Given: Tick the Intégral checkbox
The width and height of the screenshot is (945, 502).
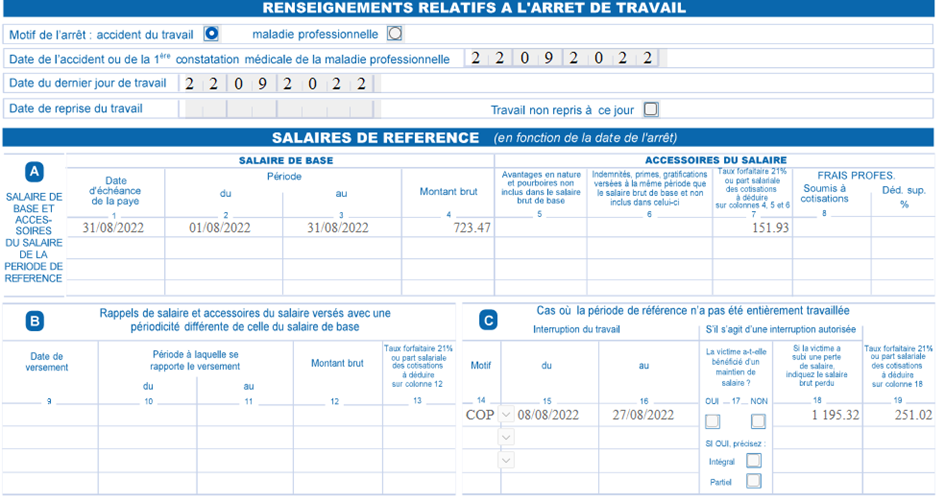Looking at the screenshot, I should [x=753, y=461].
